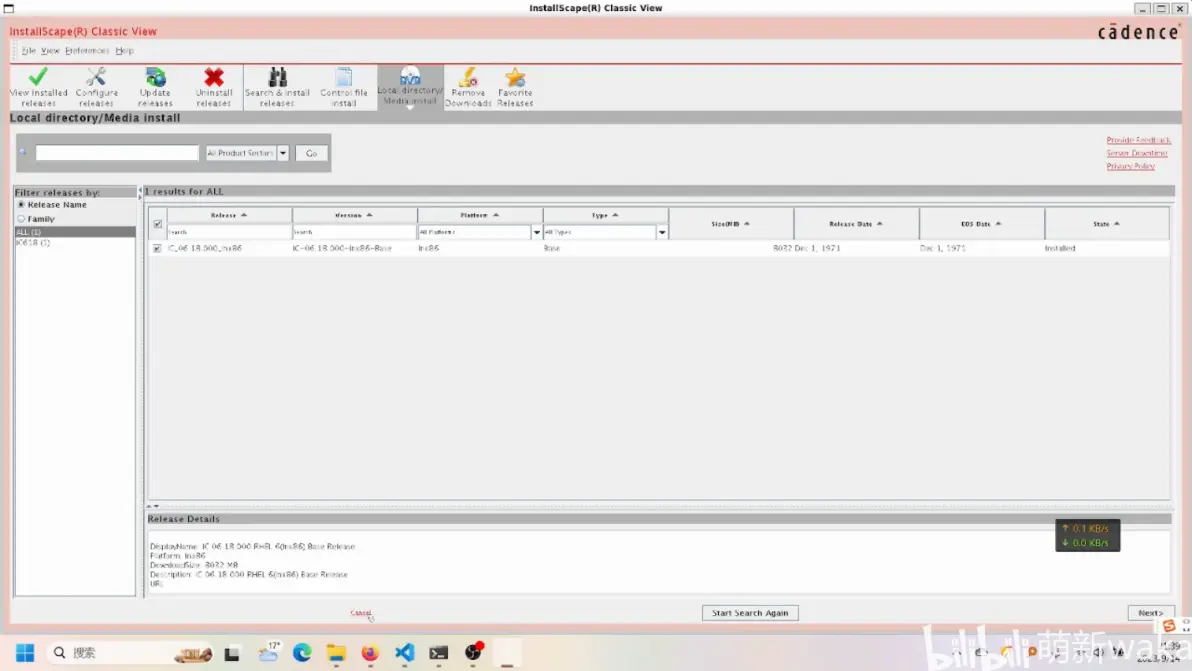Screen dimensions: 1192x671
Task: Sort table by State column
Action: [1107, 224]
